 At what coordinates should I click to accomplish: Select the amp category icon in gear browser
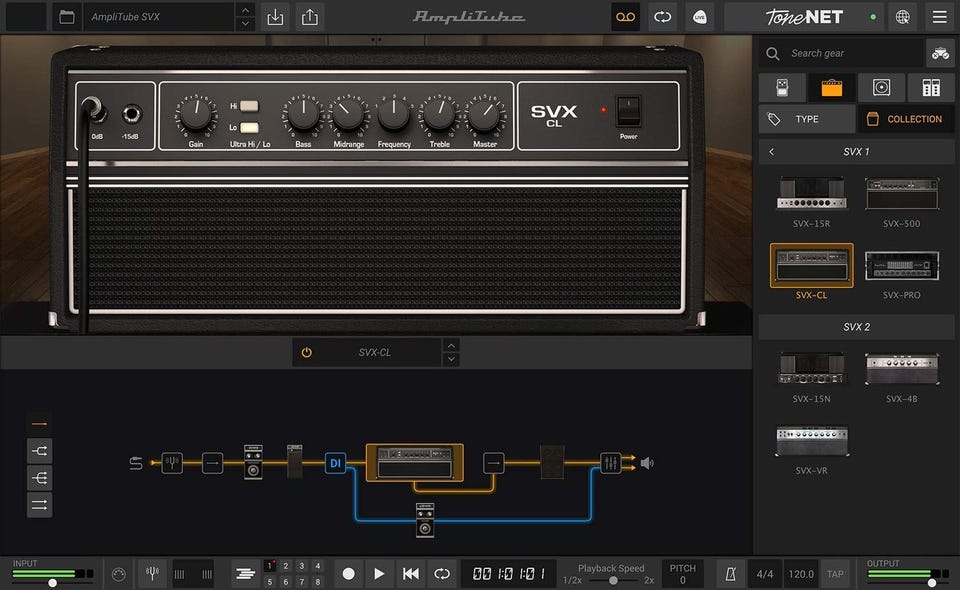(x=831, y=88)
